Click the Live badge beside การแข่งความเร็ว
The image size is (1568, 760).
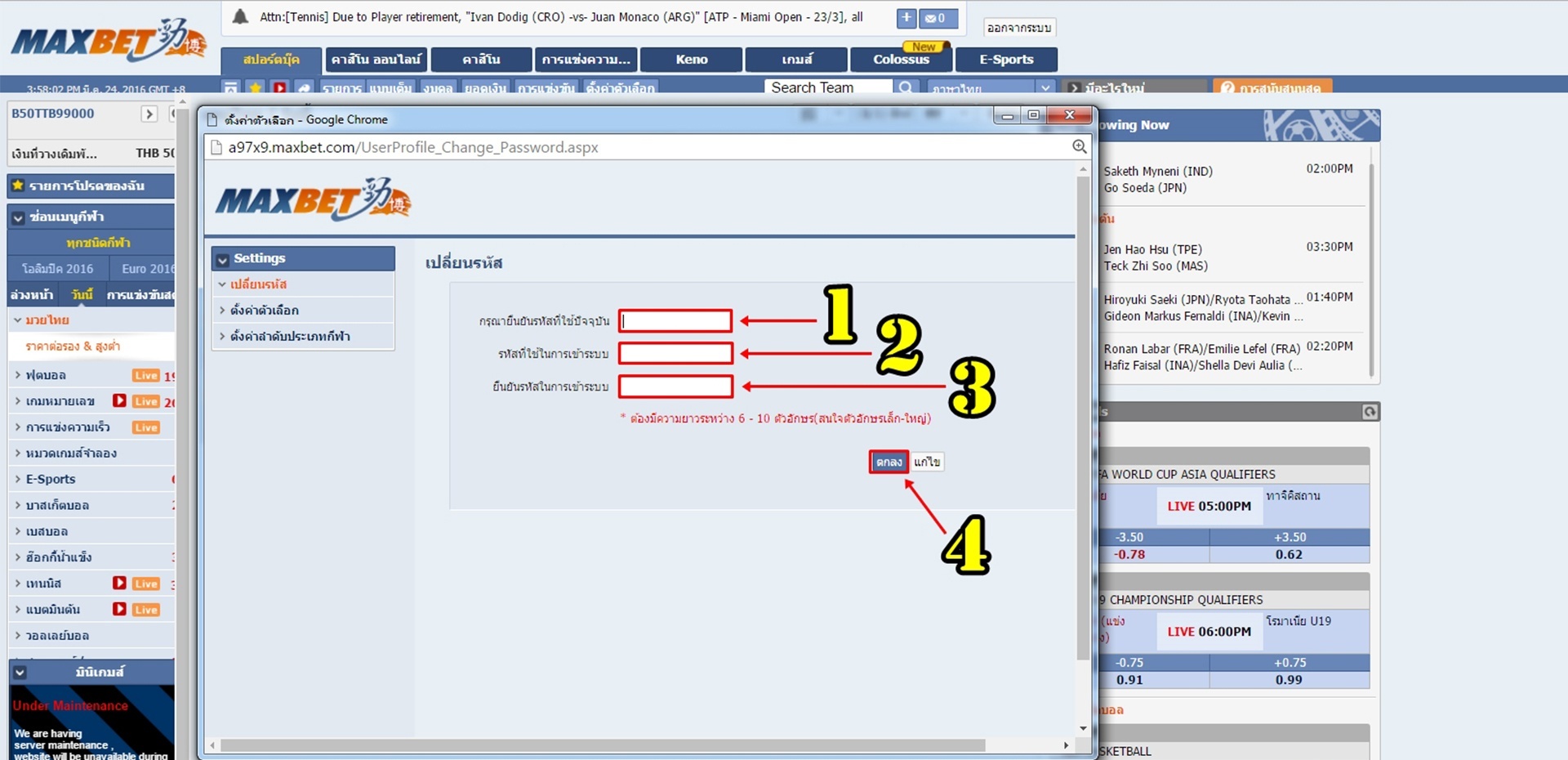point(146,427)
